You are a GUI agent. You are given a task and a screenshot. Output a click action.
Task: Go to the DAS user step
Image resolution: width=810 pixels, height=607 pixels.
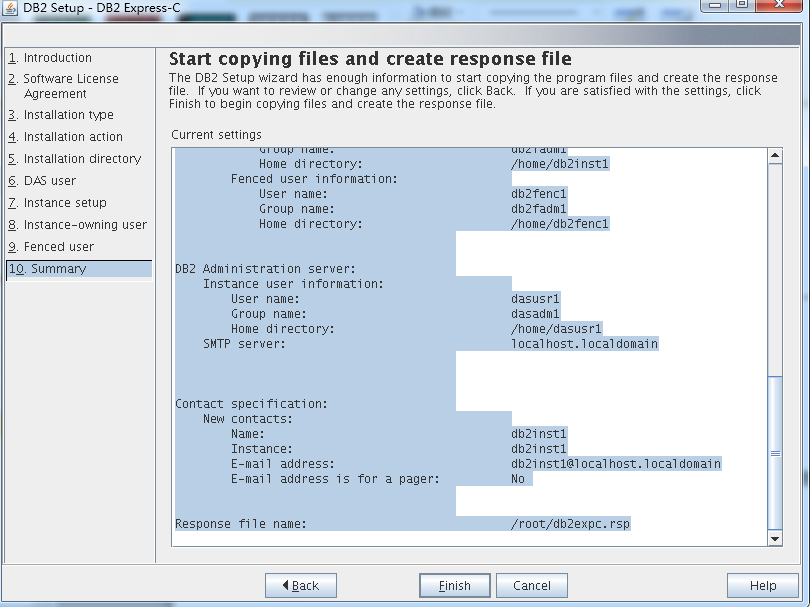pyautogui.click(x=42, y=181)
